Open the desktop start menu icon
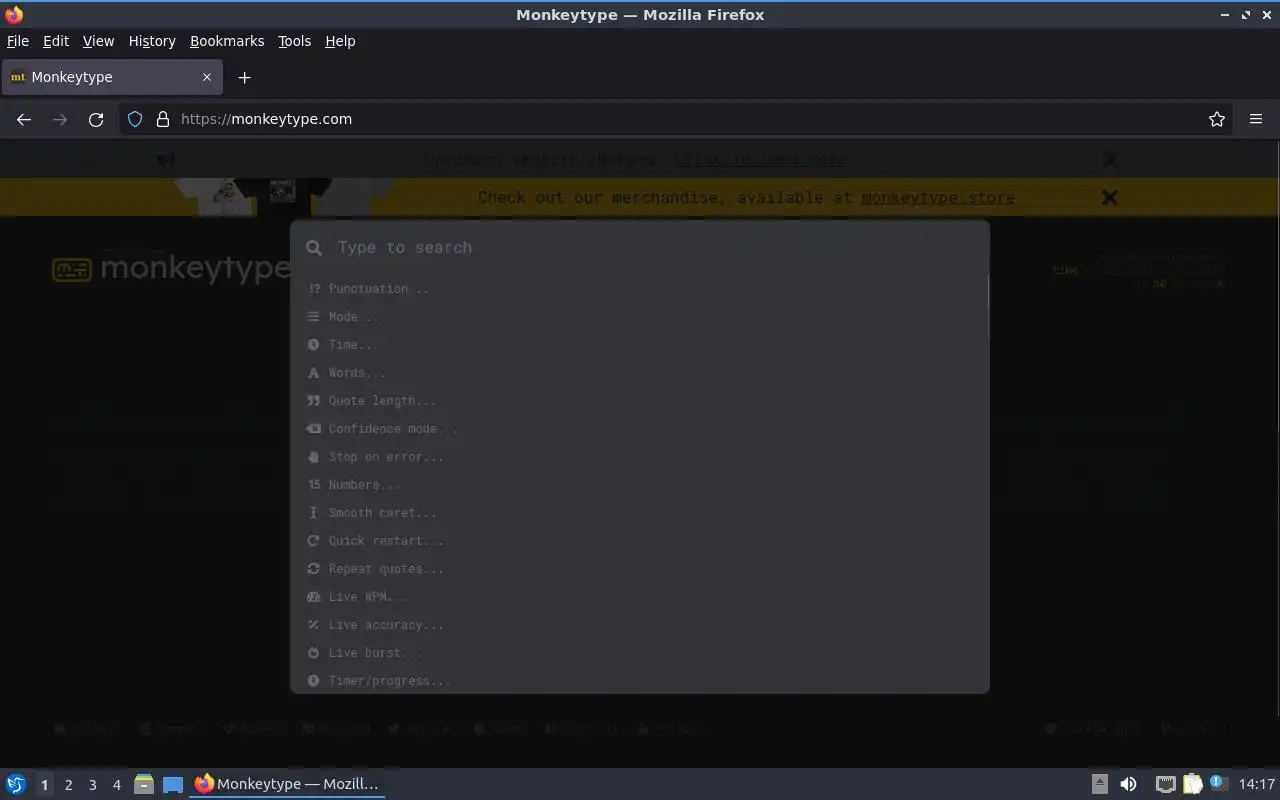This screenshot has width=1280, height=800. point(16,784)
